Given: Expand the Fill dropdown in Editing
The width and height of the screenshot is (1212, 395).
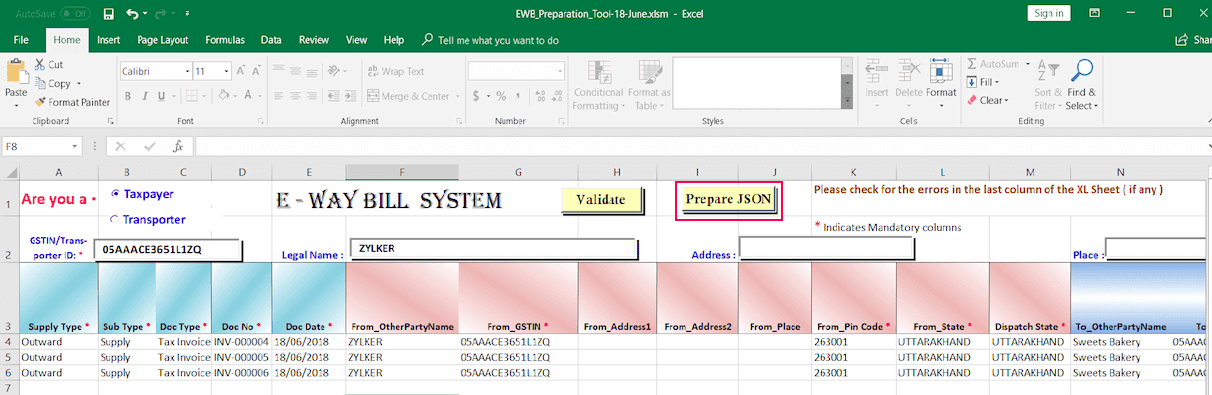Looking at the screenshot, I should 998,82.
